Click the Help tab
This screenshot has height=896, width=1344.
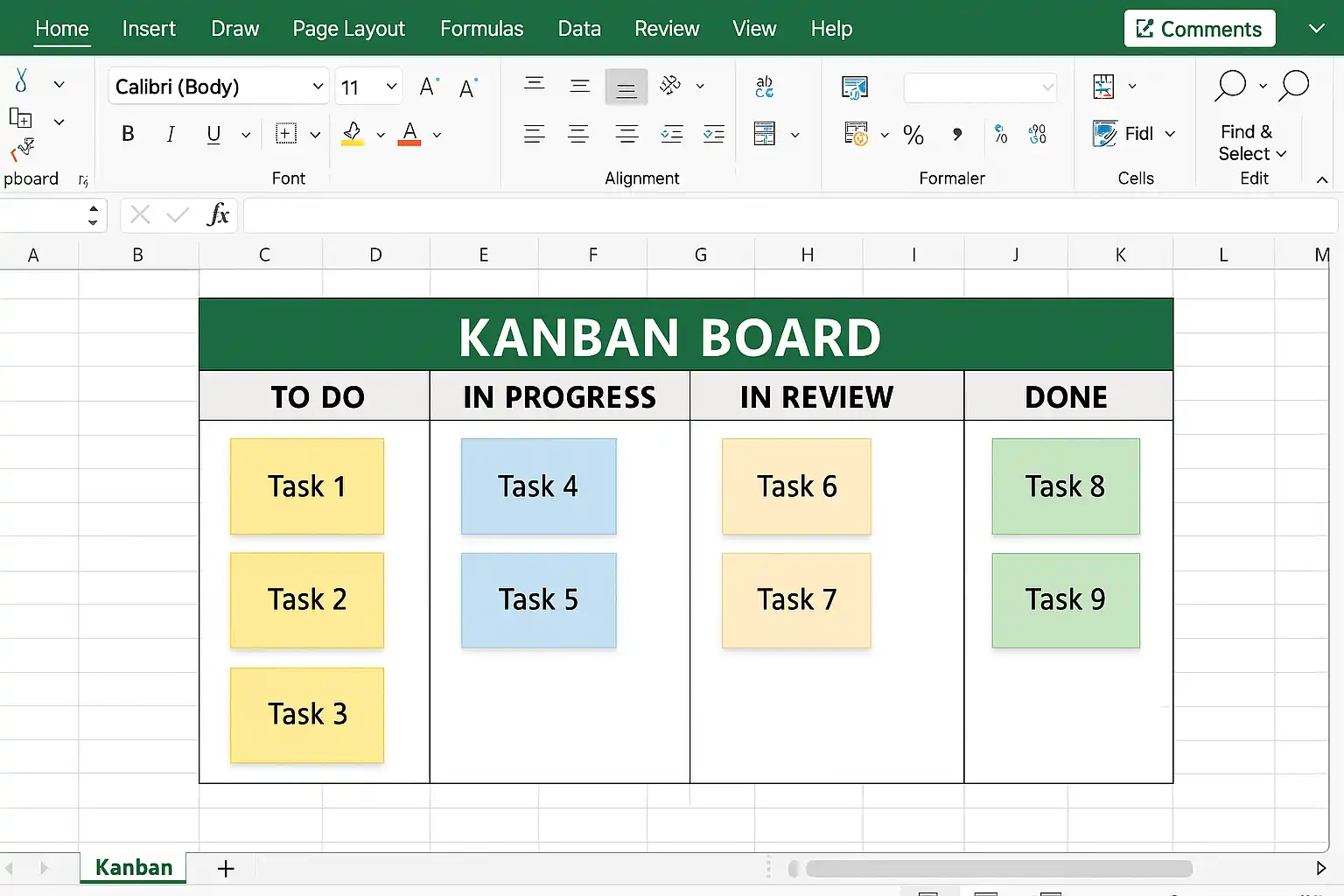pos(831,29)
